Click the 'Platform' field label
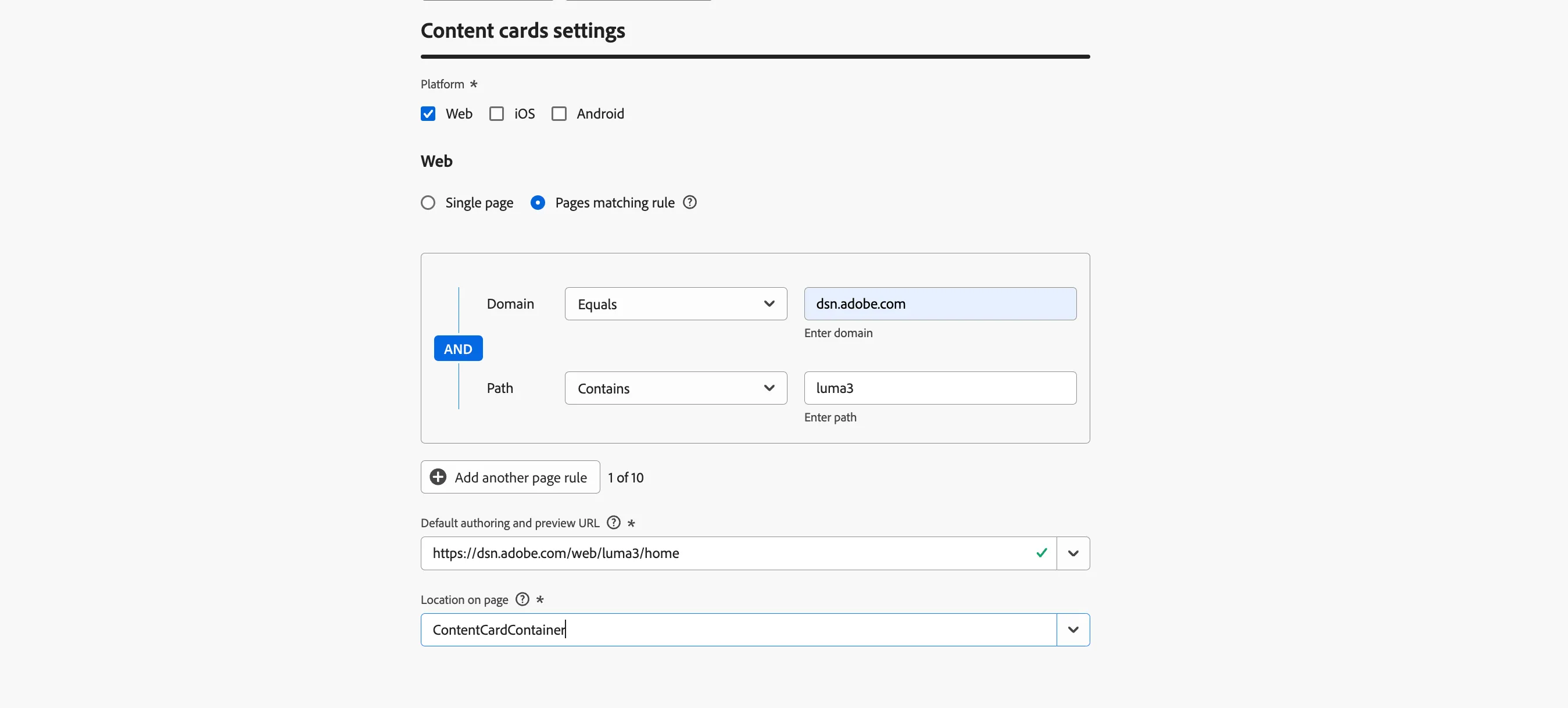 [x=442, y=84]
